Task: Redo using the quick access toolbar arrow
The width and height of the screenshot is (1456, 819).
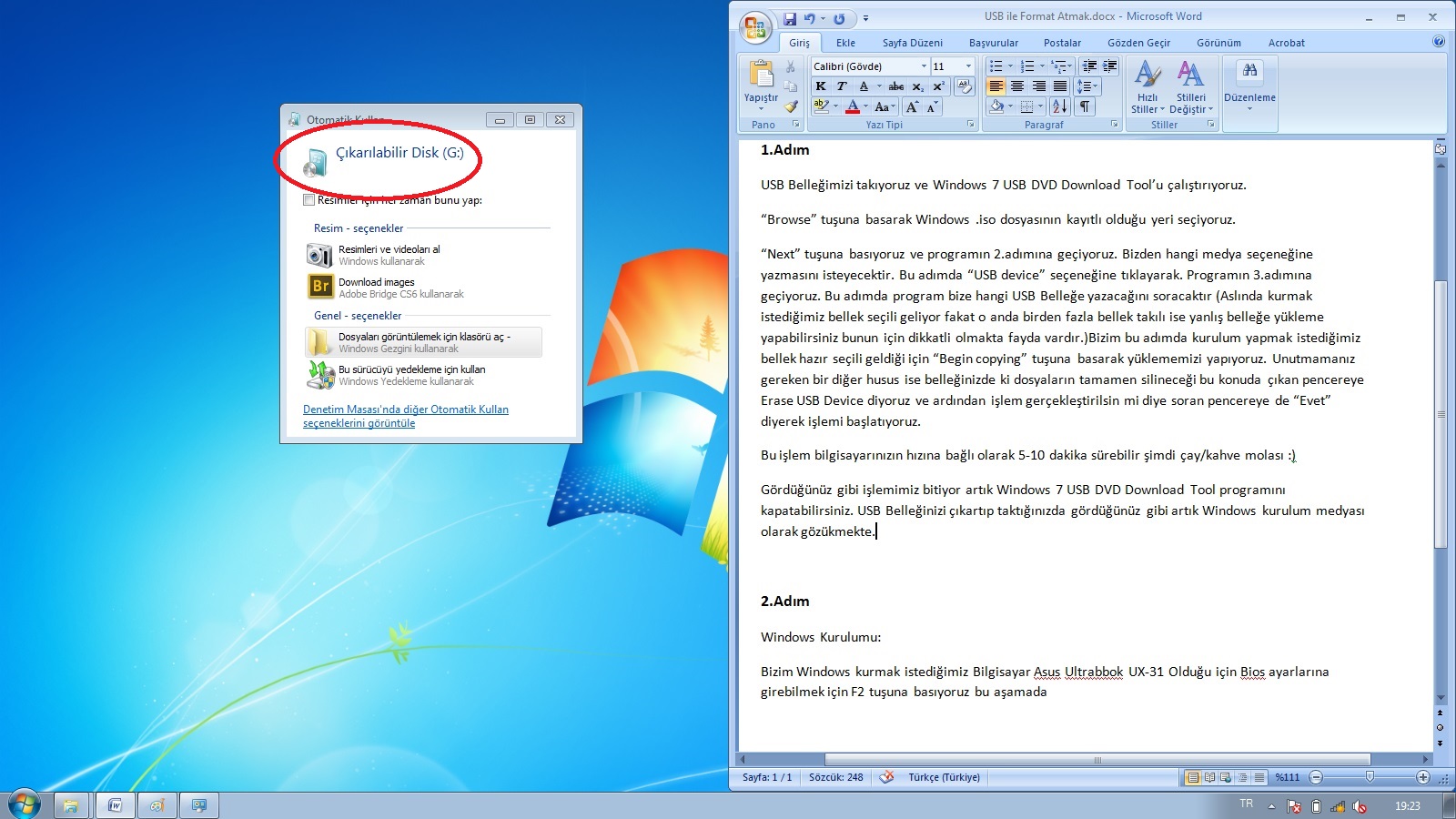Action: 839,18
